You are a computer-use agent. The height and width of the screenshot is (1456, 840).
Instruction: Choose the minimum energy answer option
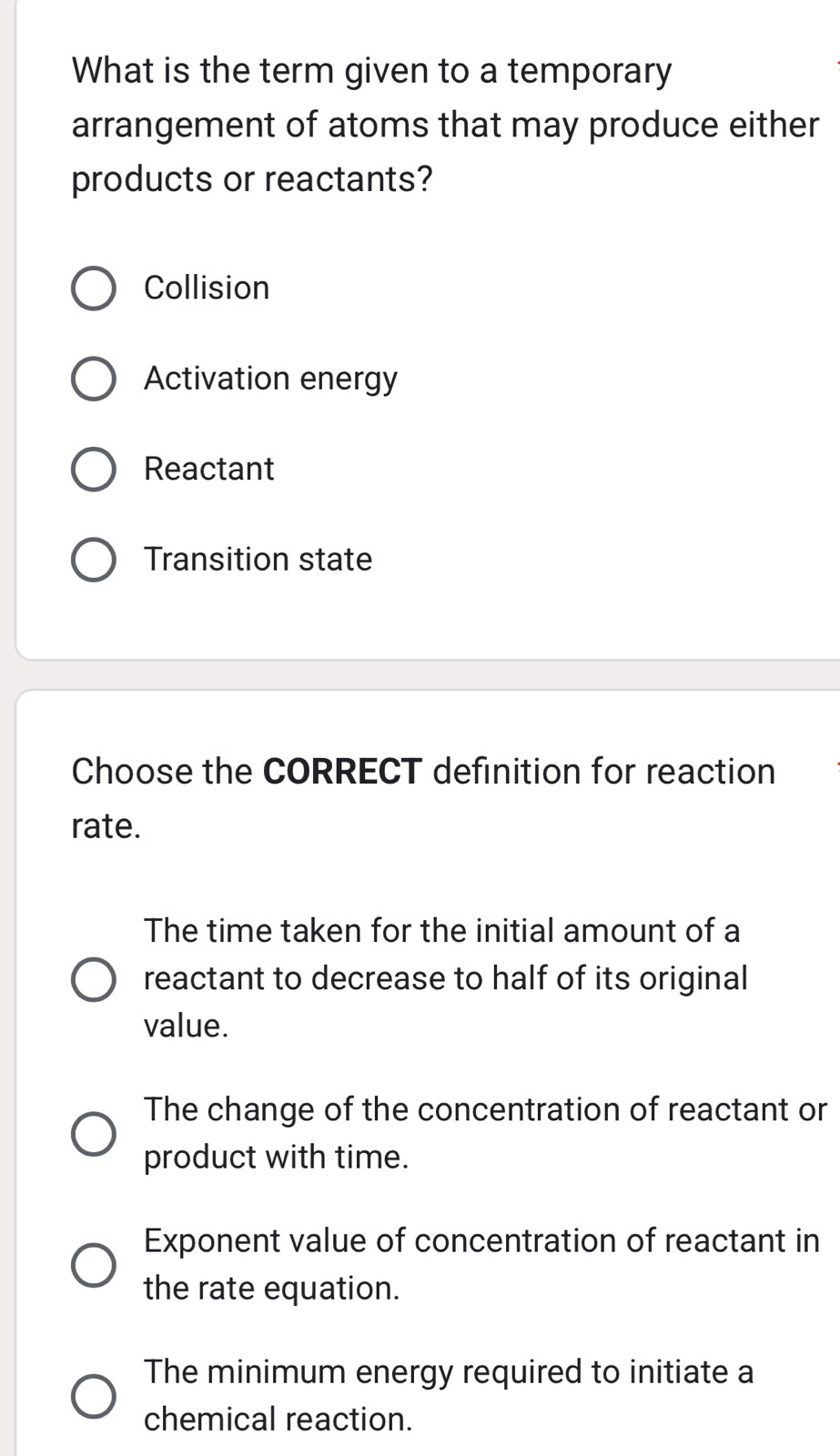[x=95, y=1394]
